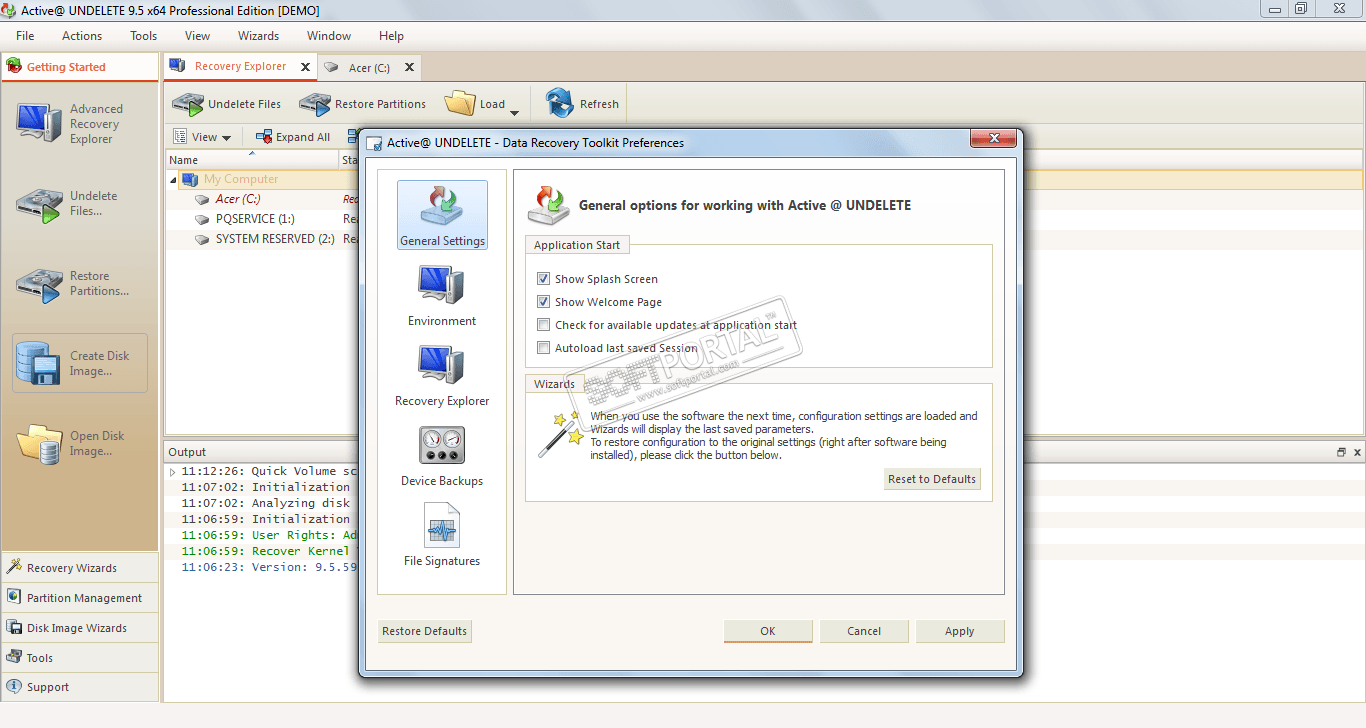The width and height of the screenshot is (1366, 728).
Task: Open the Tools section in the sidebar
Action: (x=80, y=657)
